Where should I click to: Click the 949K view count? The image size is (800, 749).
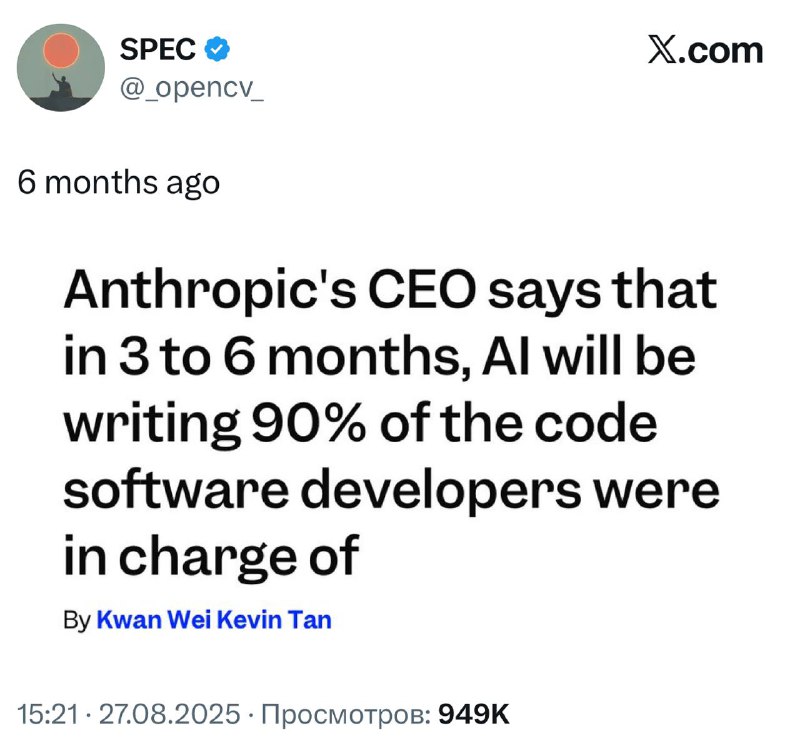[474, 714]
